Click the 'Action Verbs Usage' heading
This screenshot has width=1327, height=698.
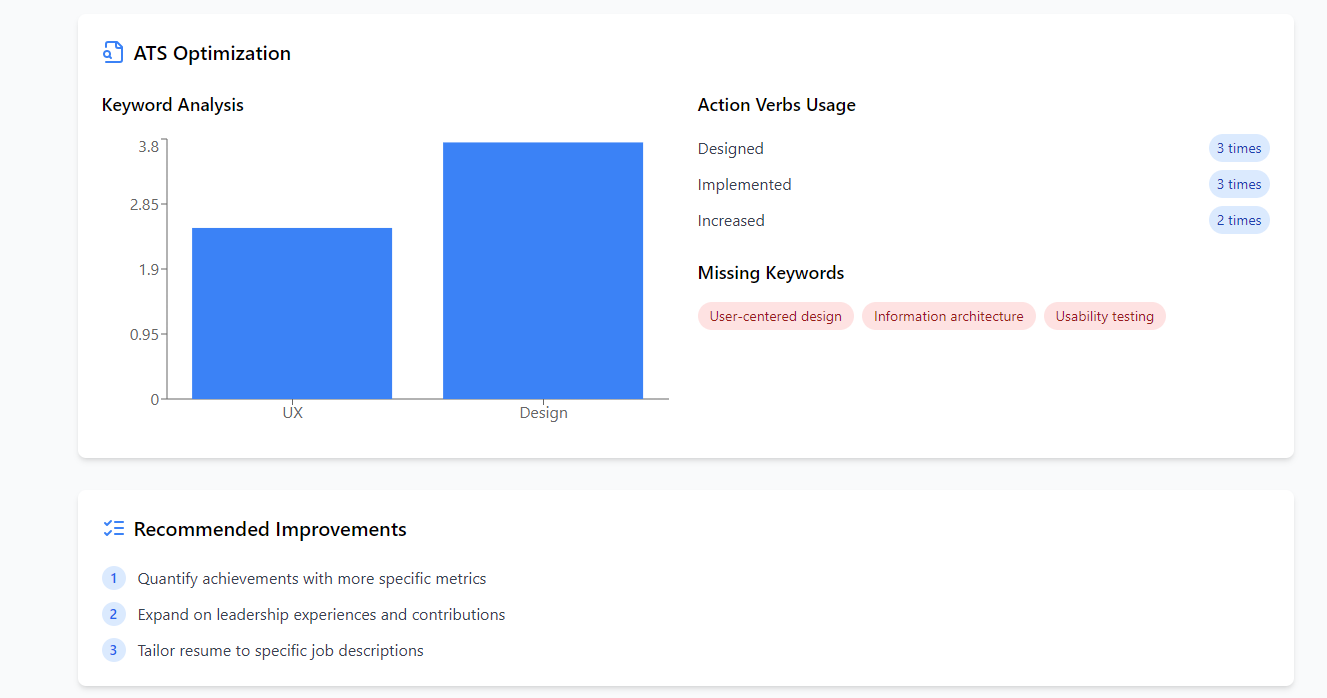[x=777, y=105]
